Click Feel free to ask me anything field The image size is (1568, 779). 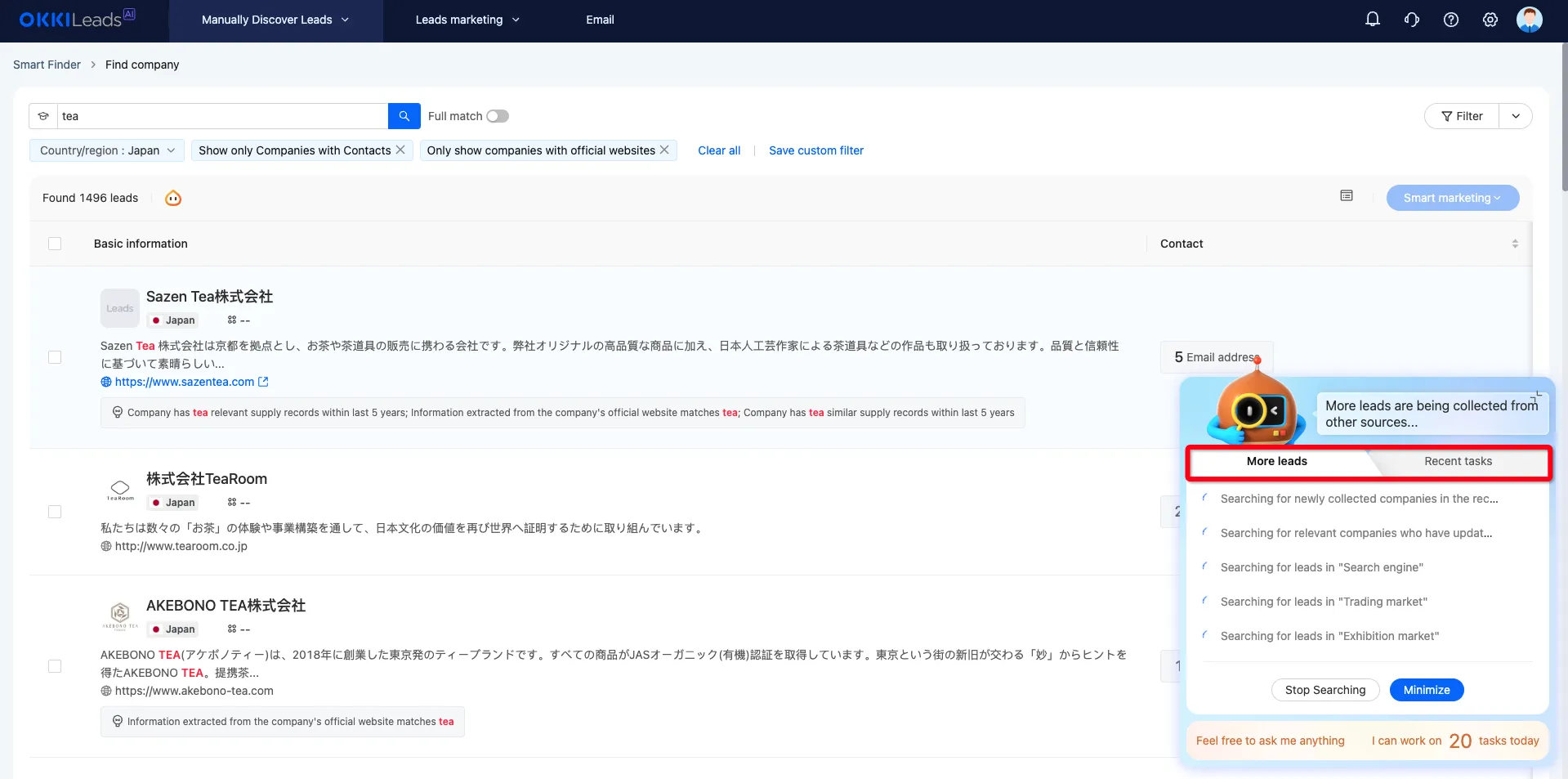pos(1271,741)
